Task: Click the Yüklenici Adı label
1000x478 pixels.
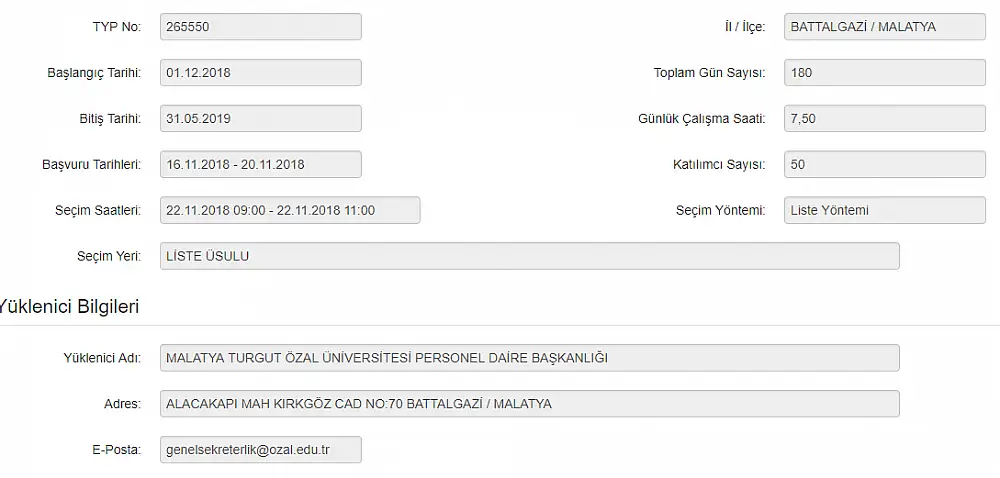Action: pos(102,358)
